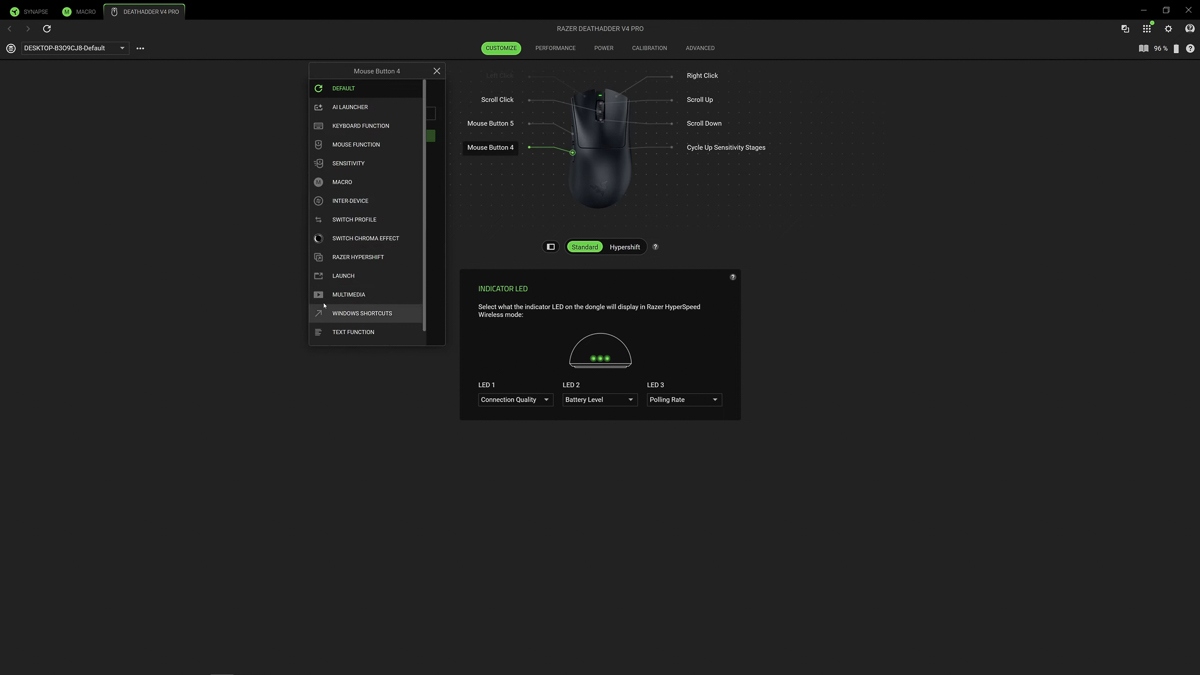Viewport: 1200px width, 675px height.
Task: Choose Keyboard Function option
Action: (366, 126)
